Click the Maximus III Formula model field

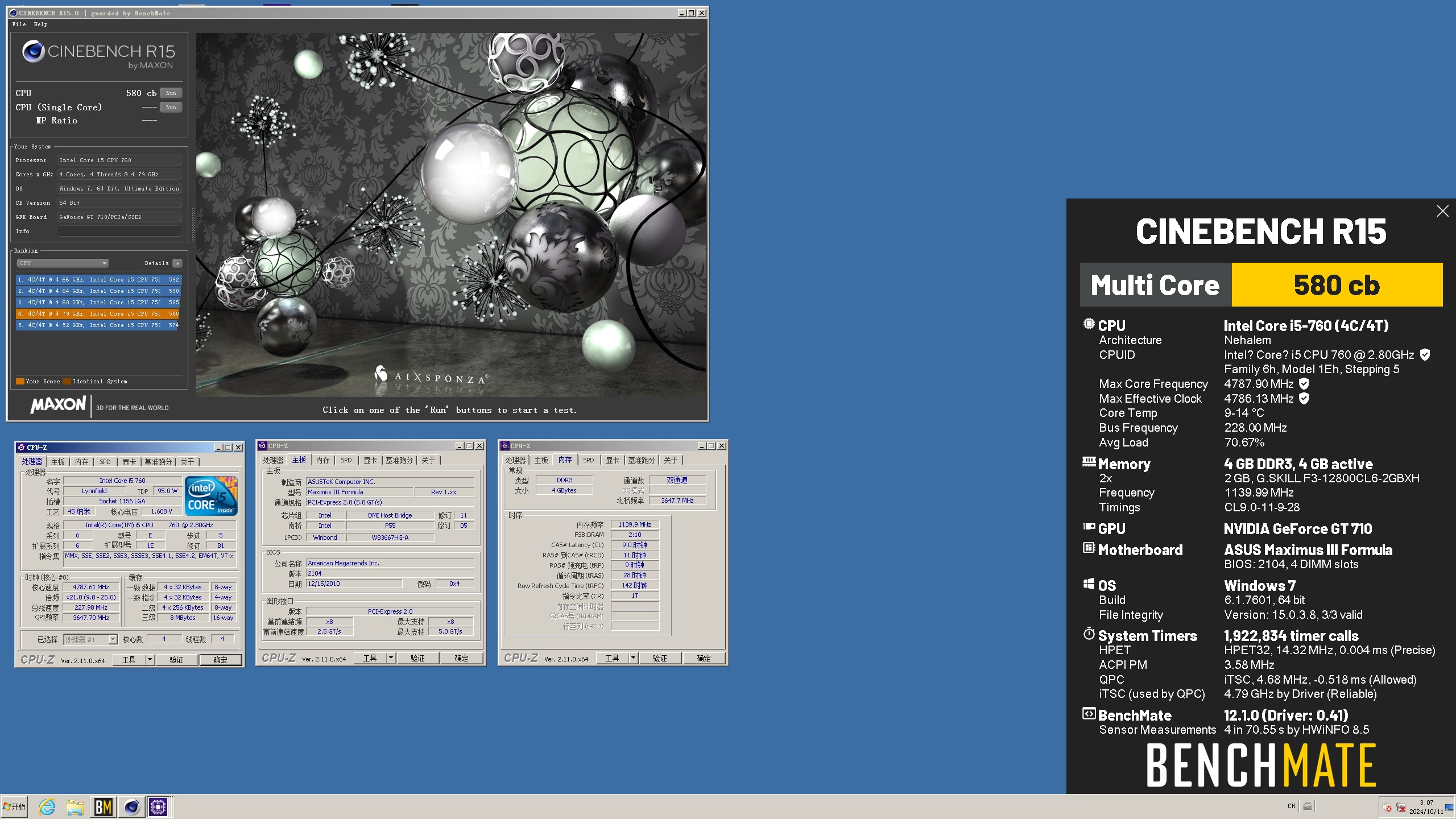click(x=359, y=492)
